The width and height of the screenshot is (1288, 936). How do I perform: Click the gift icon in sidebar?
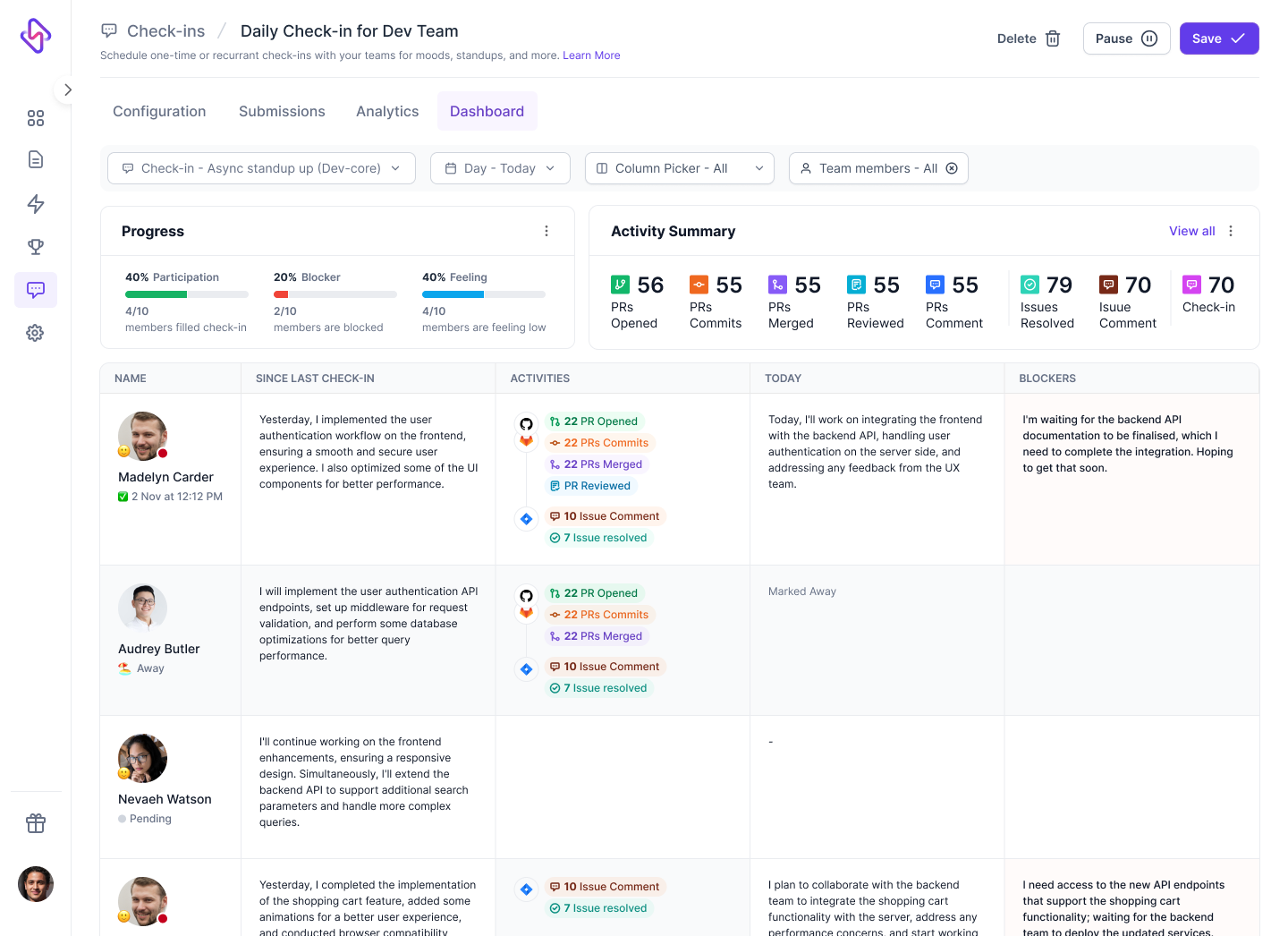point(36,823)
